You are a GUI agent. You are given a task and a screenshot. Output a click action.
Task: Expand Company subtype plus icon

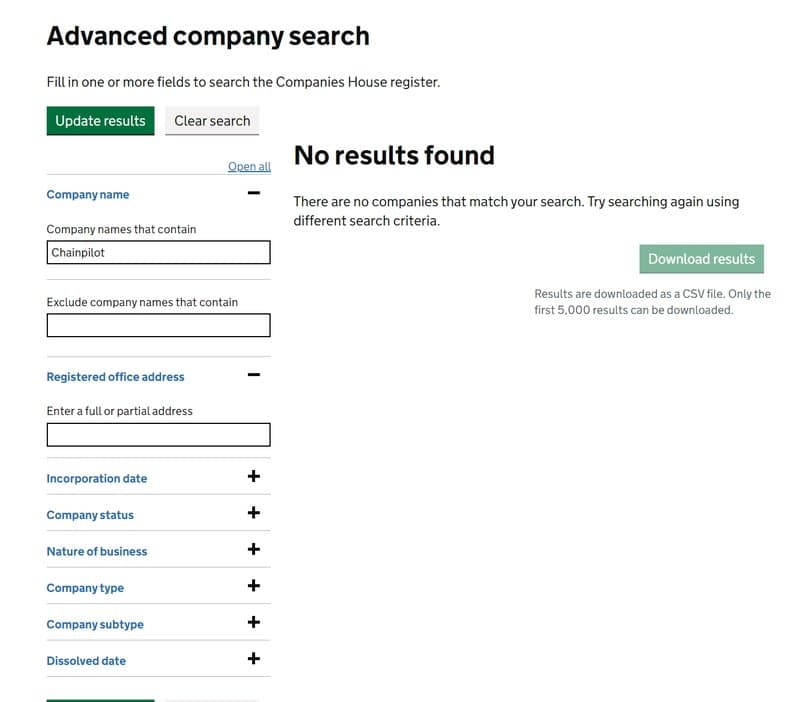point(254,623)
